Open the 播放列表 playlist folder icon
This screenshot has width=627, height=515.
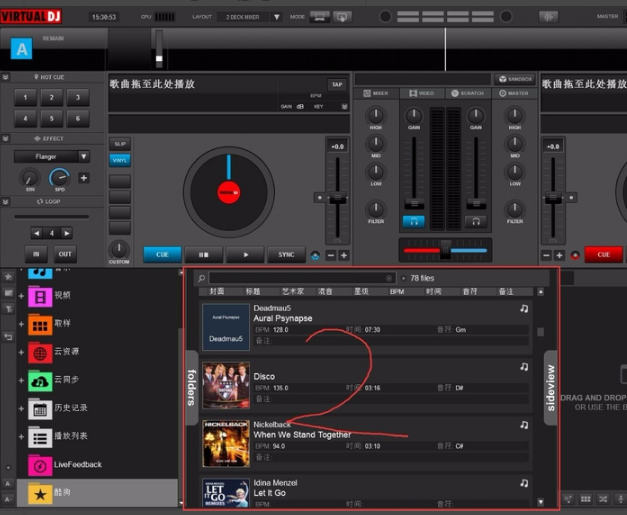coord(40,437)
